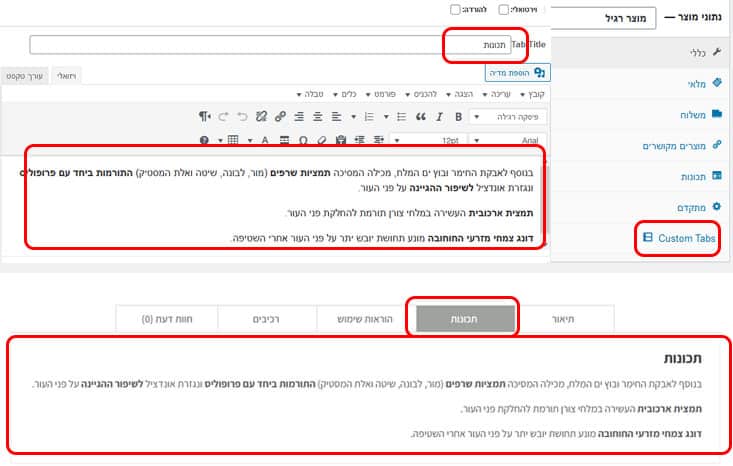733x466 pixels.
Task: Open the editor help question-mark icon
Action: [x=204, y=140]
